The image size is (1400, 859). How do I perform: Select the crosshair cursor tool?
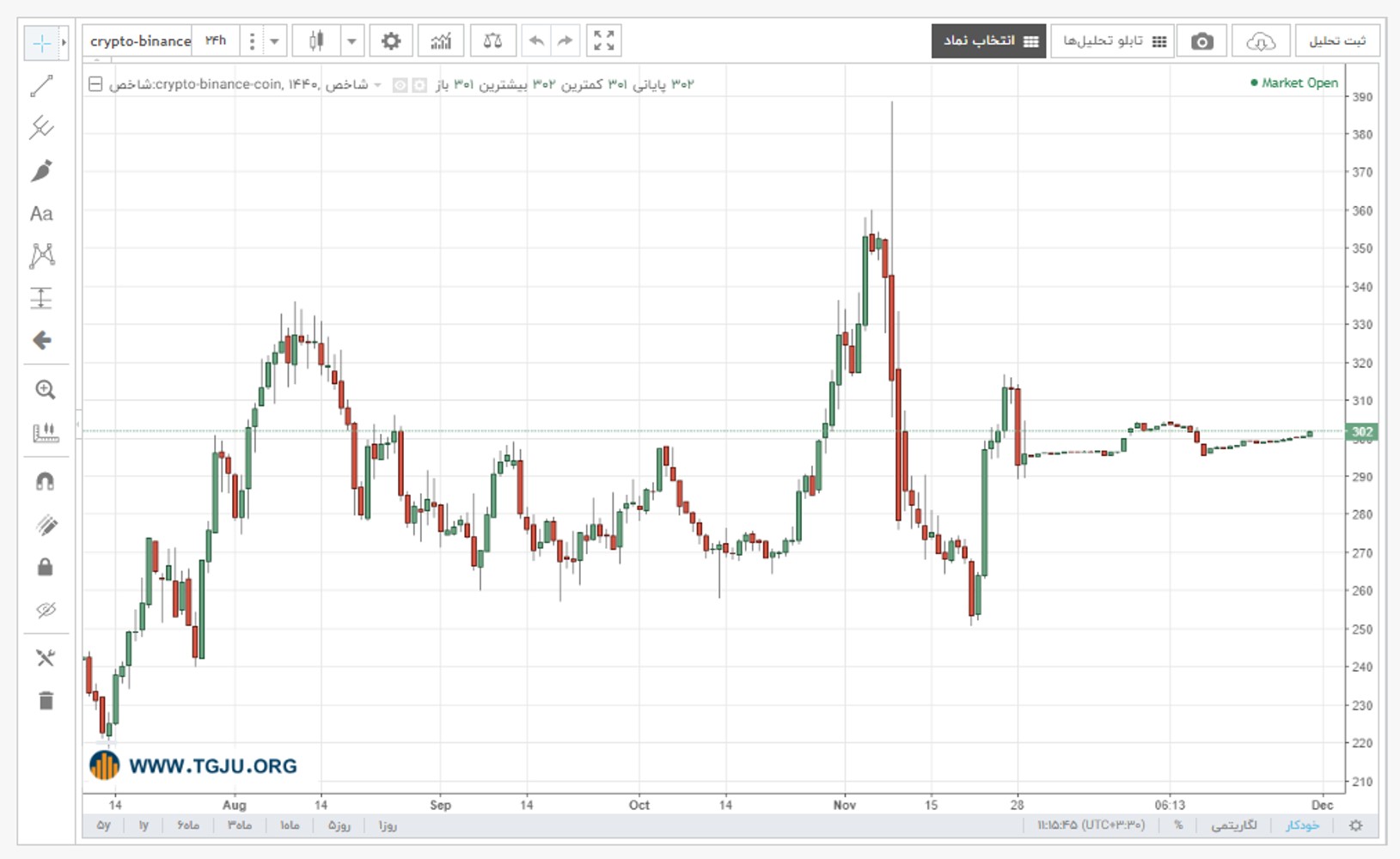pyautogui.click(x=41, y=42)
